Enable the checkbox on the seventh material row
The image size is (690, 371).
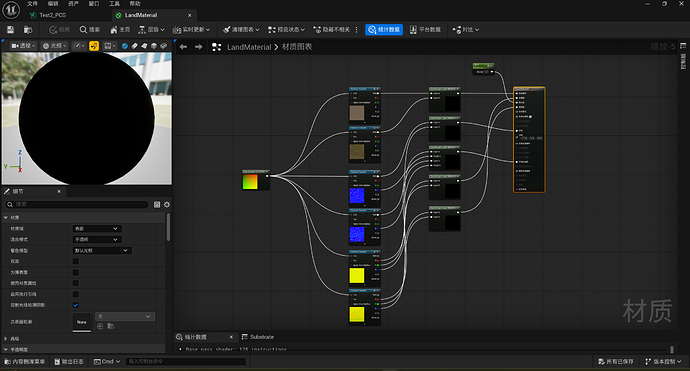76,294
